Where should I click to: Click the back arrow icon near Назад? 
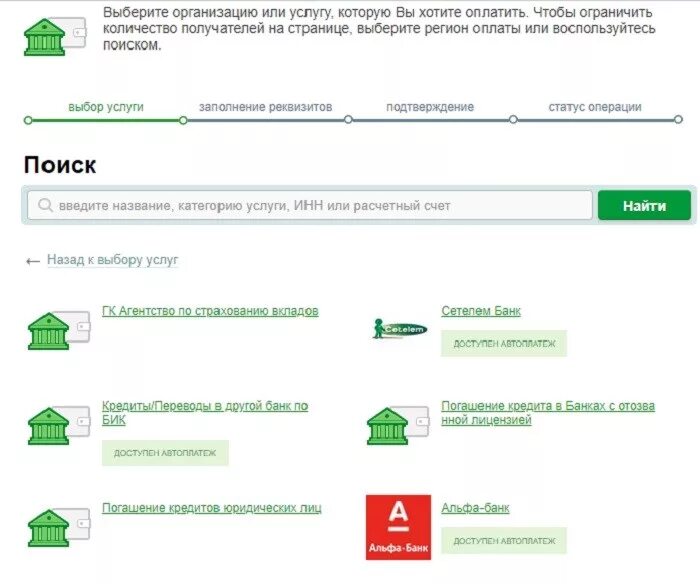33,261
